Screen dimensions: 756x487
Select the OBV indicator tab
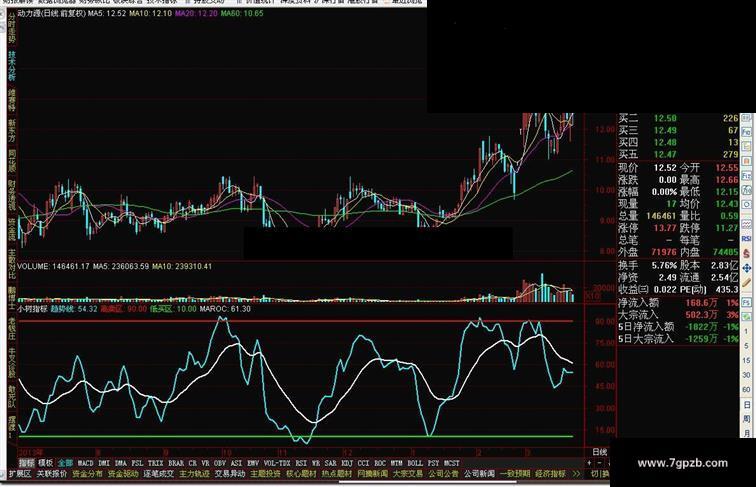pos(220,463)
